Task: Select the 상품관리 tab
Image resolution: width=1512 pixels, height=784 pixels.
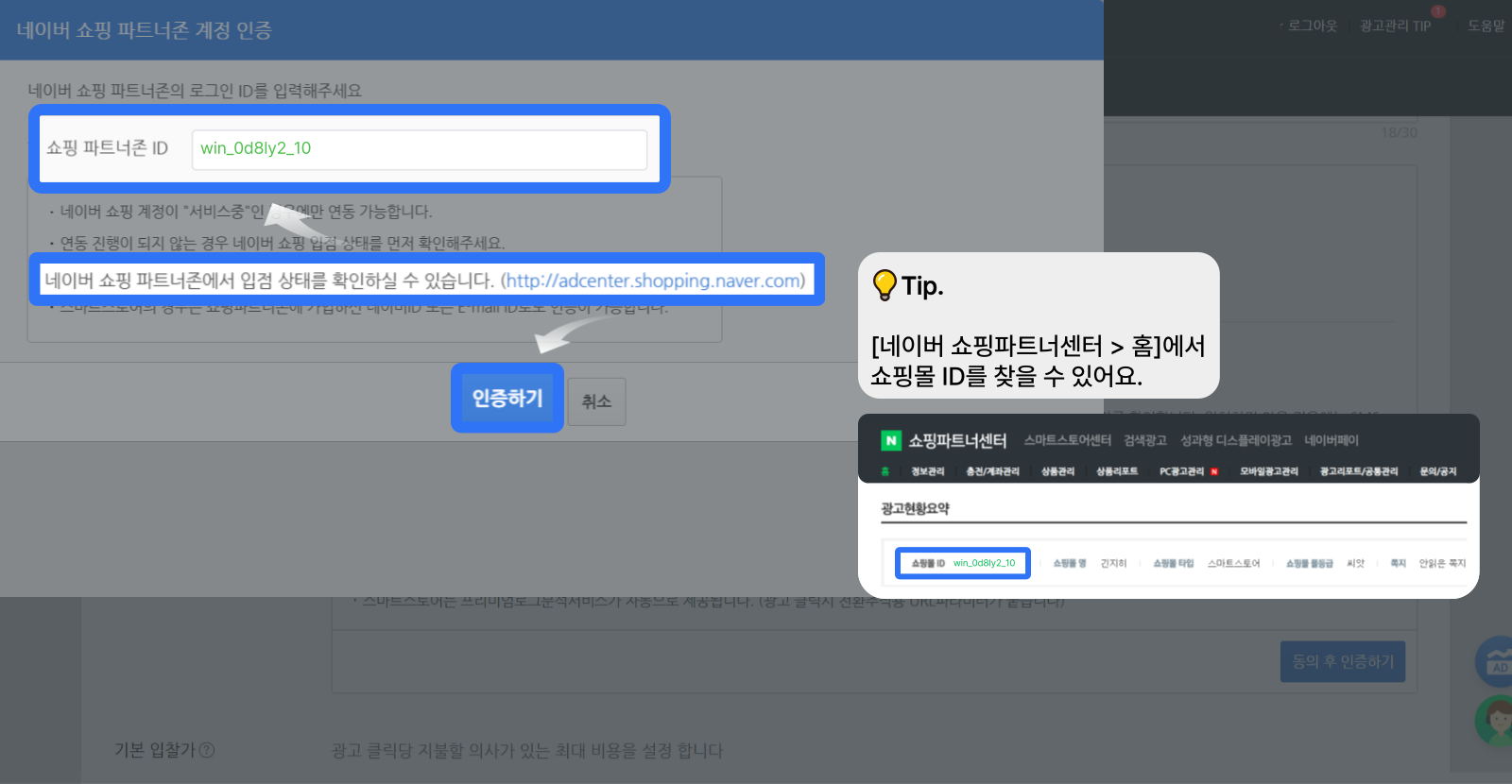Action: pos(1057,471)
